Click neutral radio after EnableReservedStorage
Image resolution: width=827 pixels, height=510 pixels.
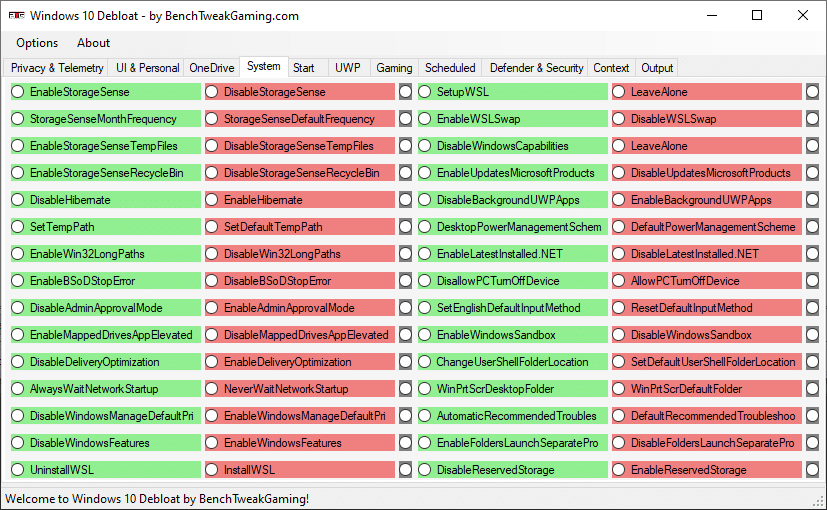[812, 469]
